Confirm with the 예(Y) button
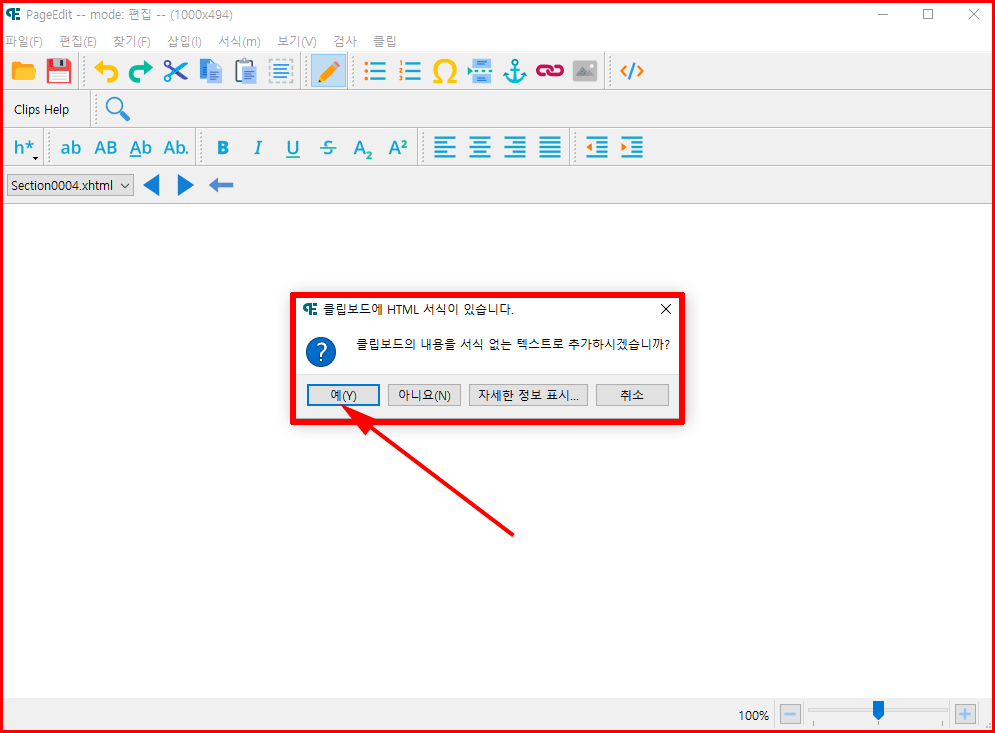Viewport: 995px width, 733px height. (343, 395)
